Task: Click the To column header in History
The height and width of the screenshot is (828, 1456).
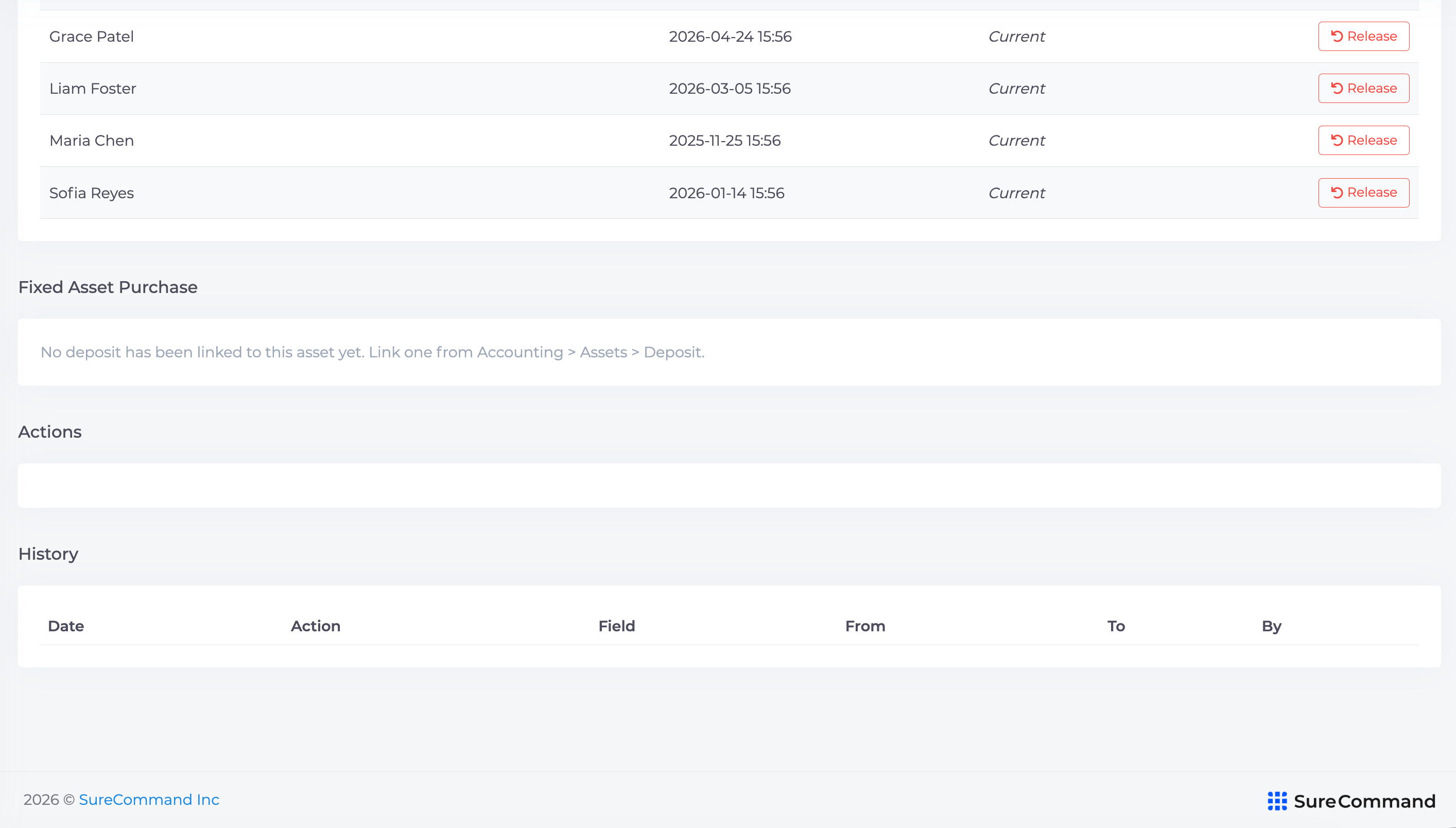Action: [x=1116, y=626]
